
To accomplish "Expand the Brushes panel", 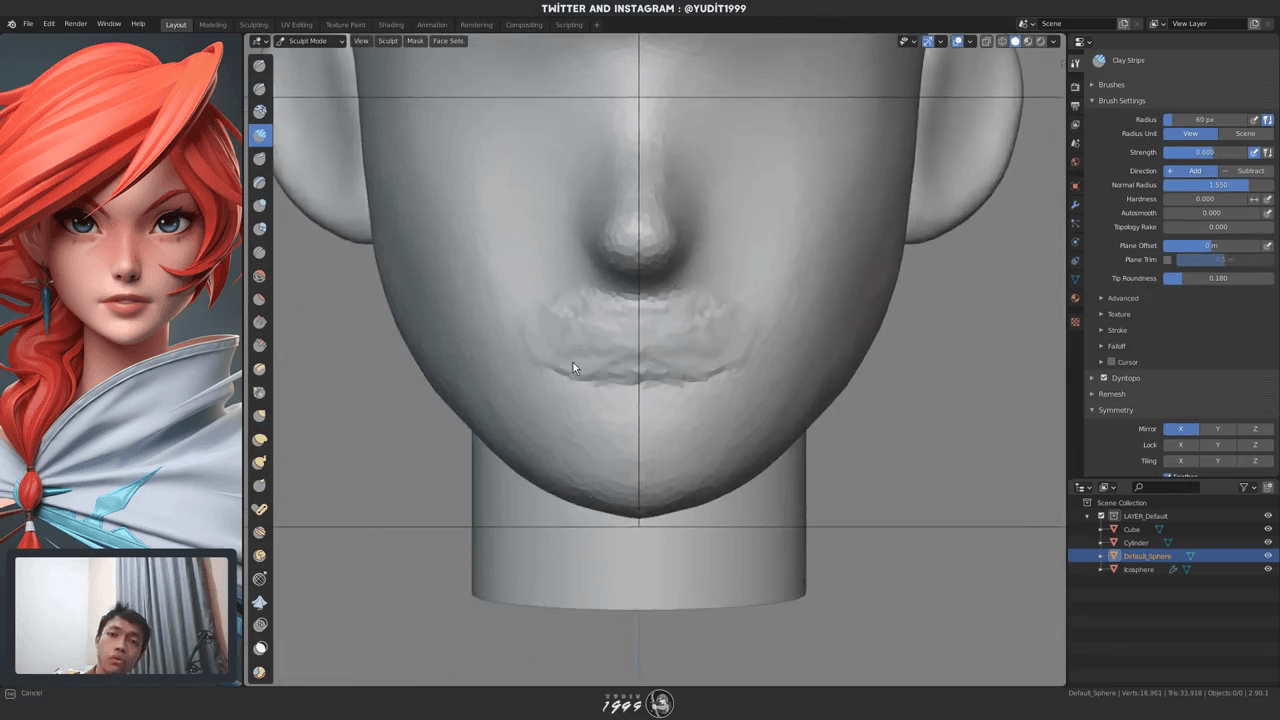I will [1110, 85].
